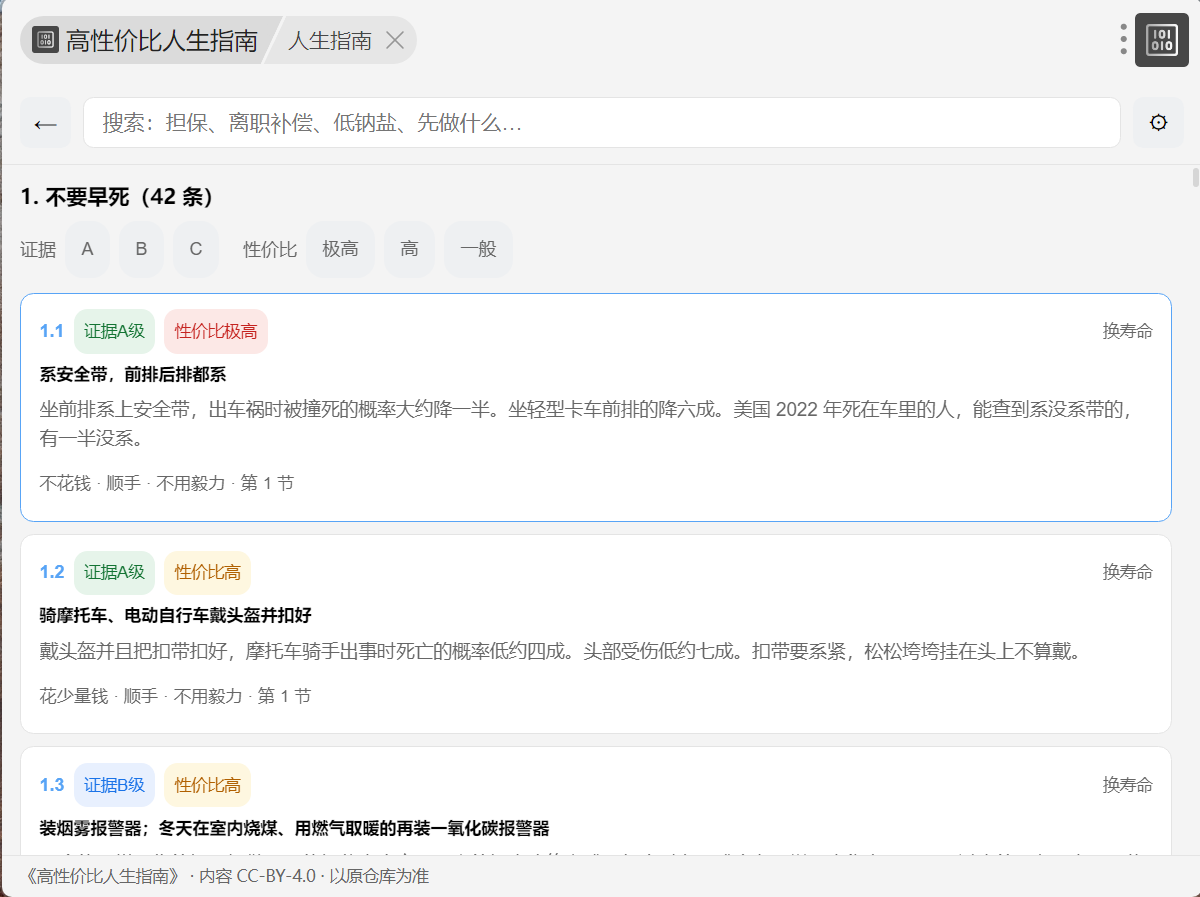Screen dimensions: 1200x897
Task: Focus the 搜索 search input field
Action: 602,123
